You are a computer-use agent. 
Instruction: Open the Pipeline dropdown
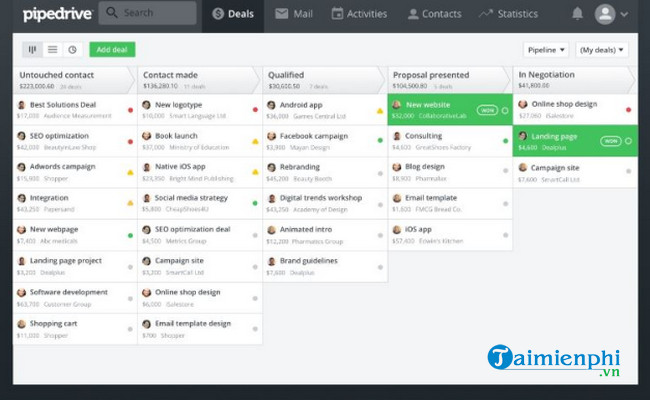point(546,50)
